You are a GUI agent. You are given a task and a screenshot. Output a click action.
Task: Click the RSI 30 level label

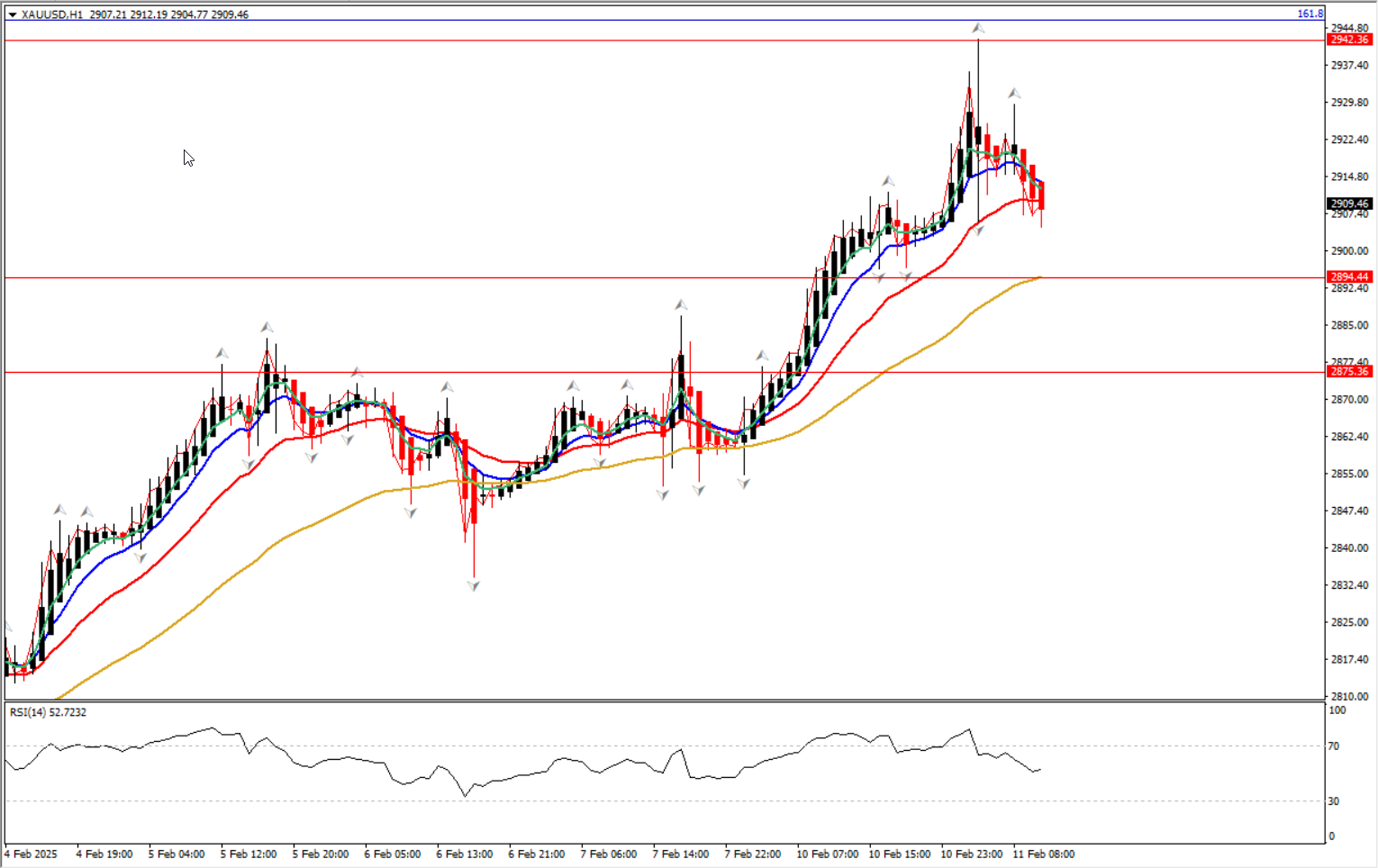click(1335, 801)
